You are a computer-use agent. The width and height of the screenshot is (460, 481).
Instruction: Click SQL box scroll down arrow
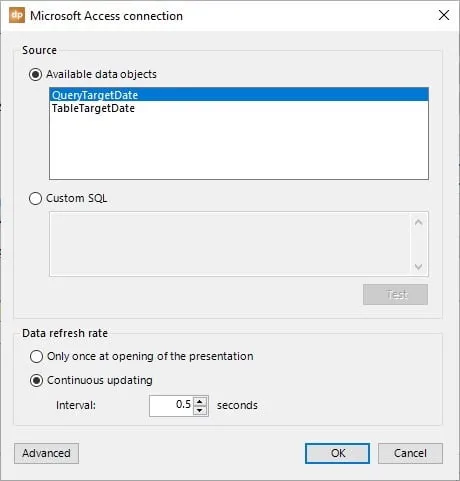click(419, 266)
